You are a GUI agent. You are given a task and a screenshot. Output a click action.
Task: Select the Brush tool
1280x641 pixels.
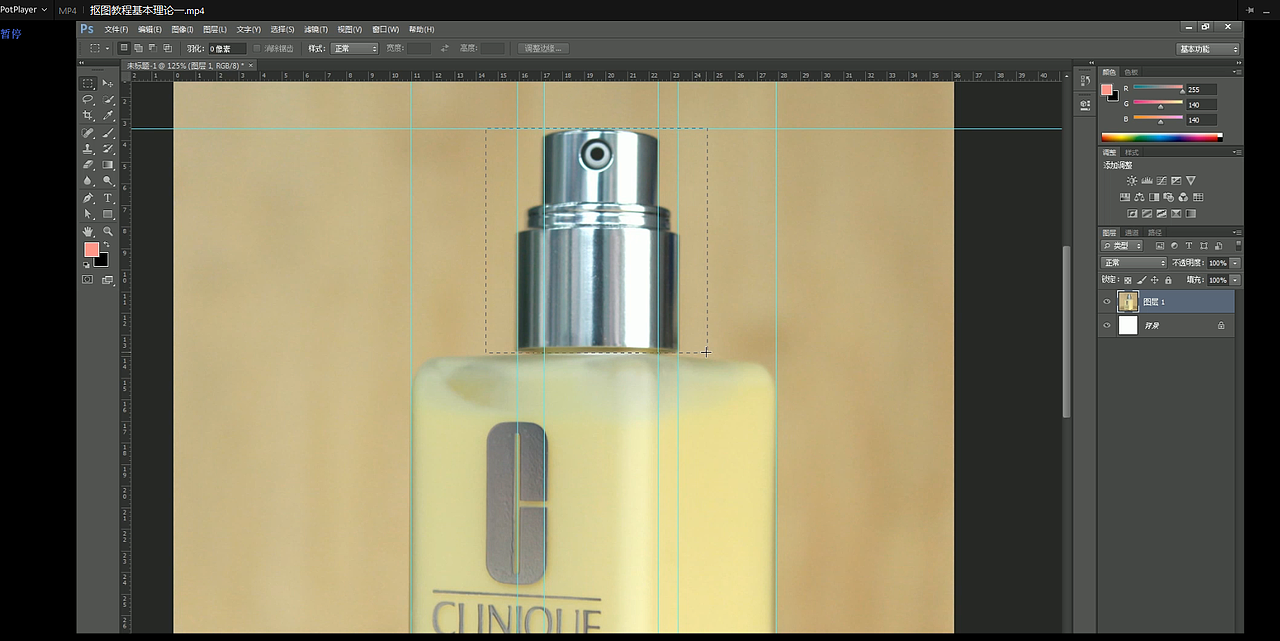[108, 133]
